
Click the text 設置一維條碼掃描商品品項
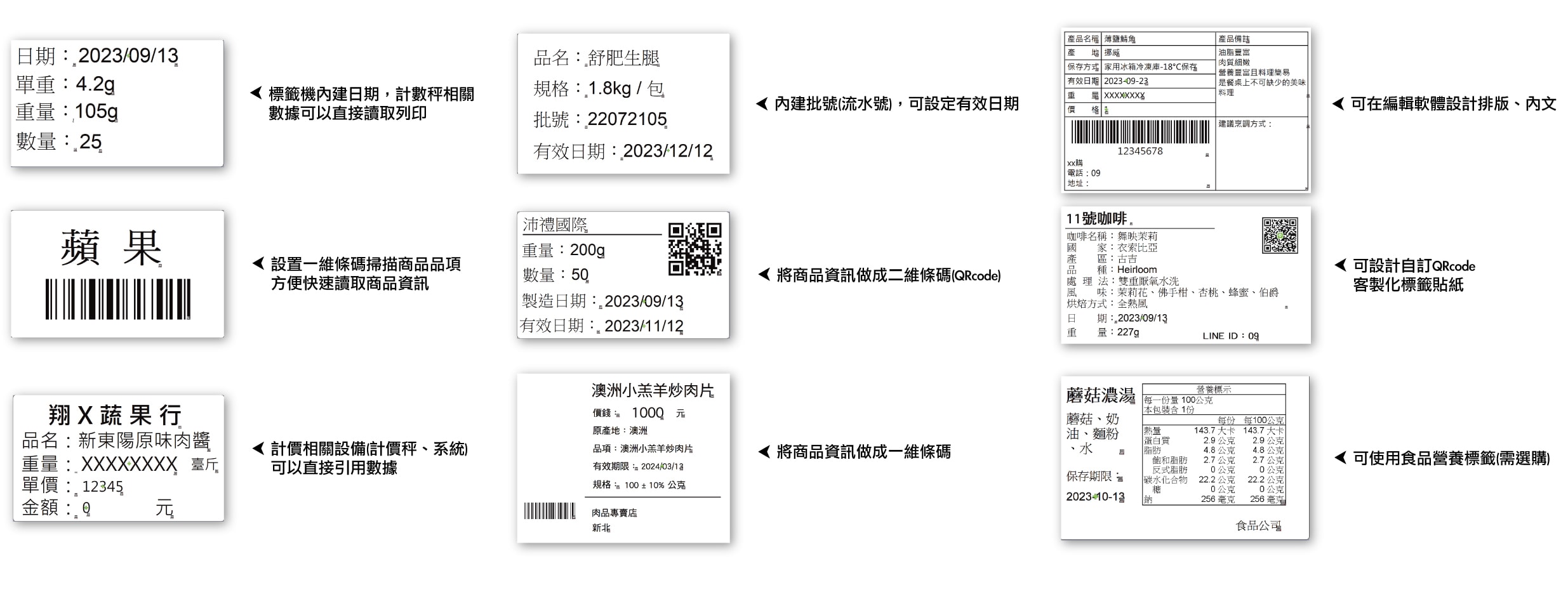pyautogui.click(x=366, y=264)
